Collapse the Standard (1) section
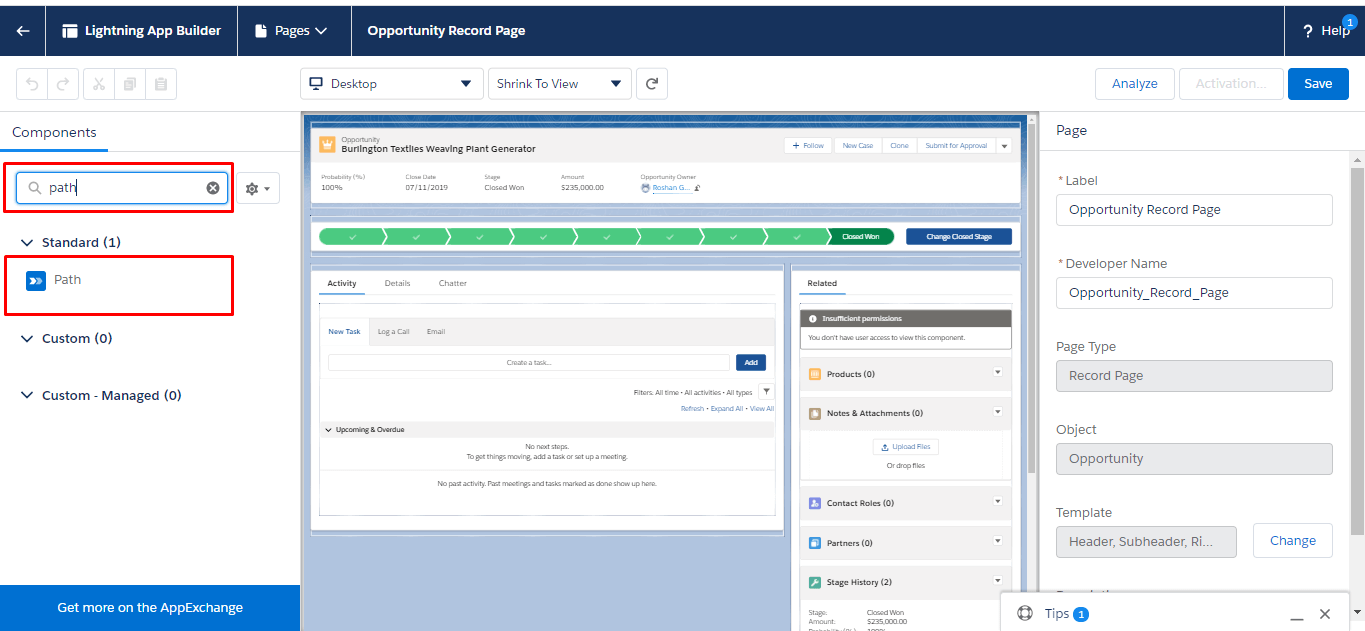Screen dimensions: 1365x631 tap(28, 243)
